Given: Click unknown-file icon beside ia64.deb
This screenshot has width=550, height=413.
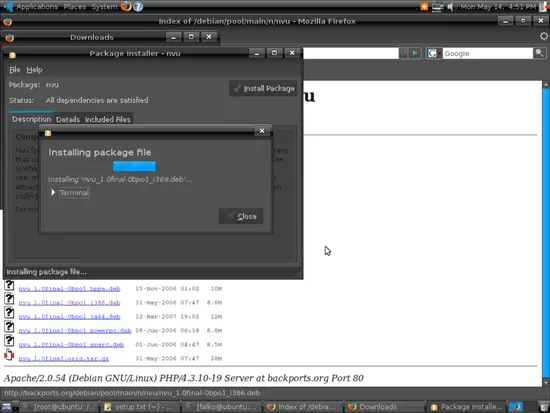Looking at the screenshot, I should 9,313.
